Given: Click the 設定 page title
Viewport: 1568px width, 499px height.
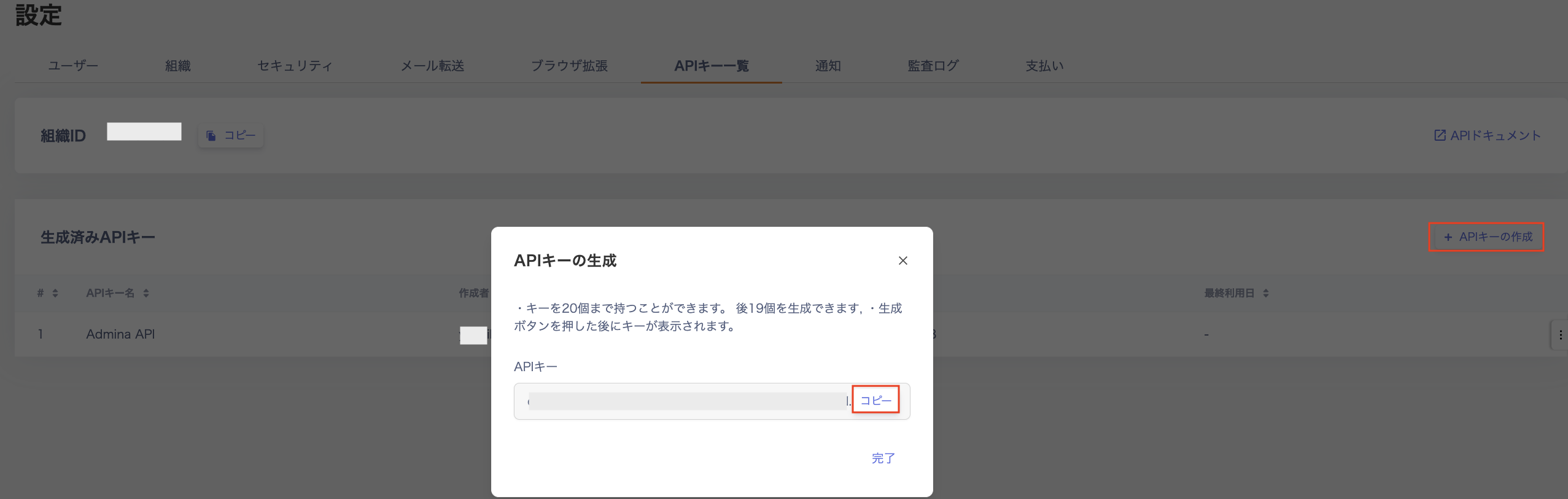Looking at the screenshot, I should coord(39,15).
